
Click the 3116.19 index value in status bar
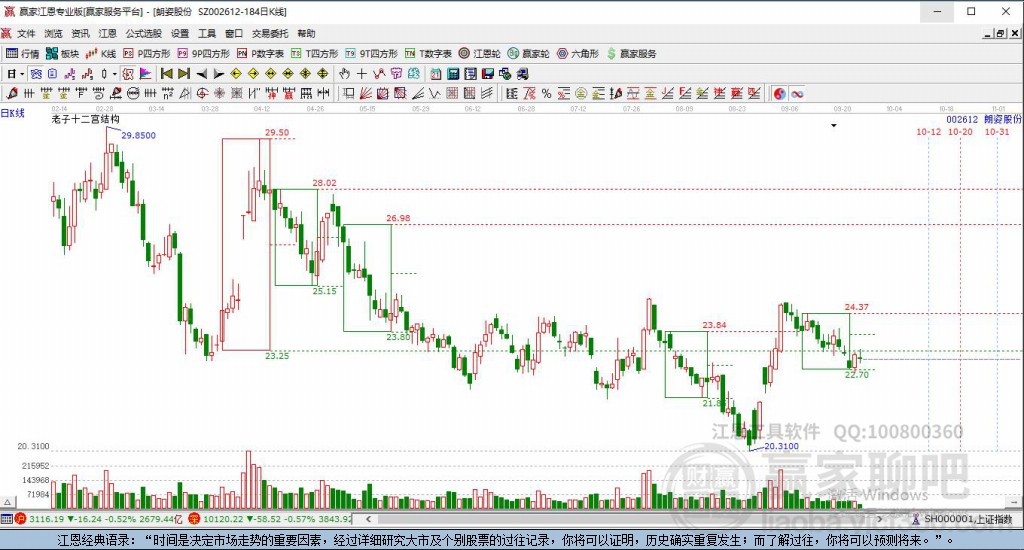click(x=46, y=519)
